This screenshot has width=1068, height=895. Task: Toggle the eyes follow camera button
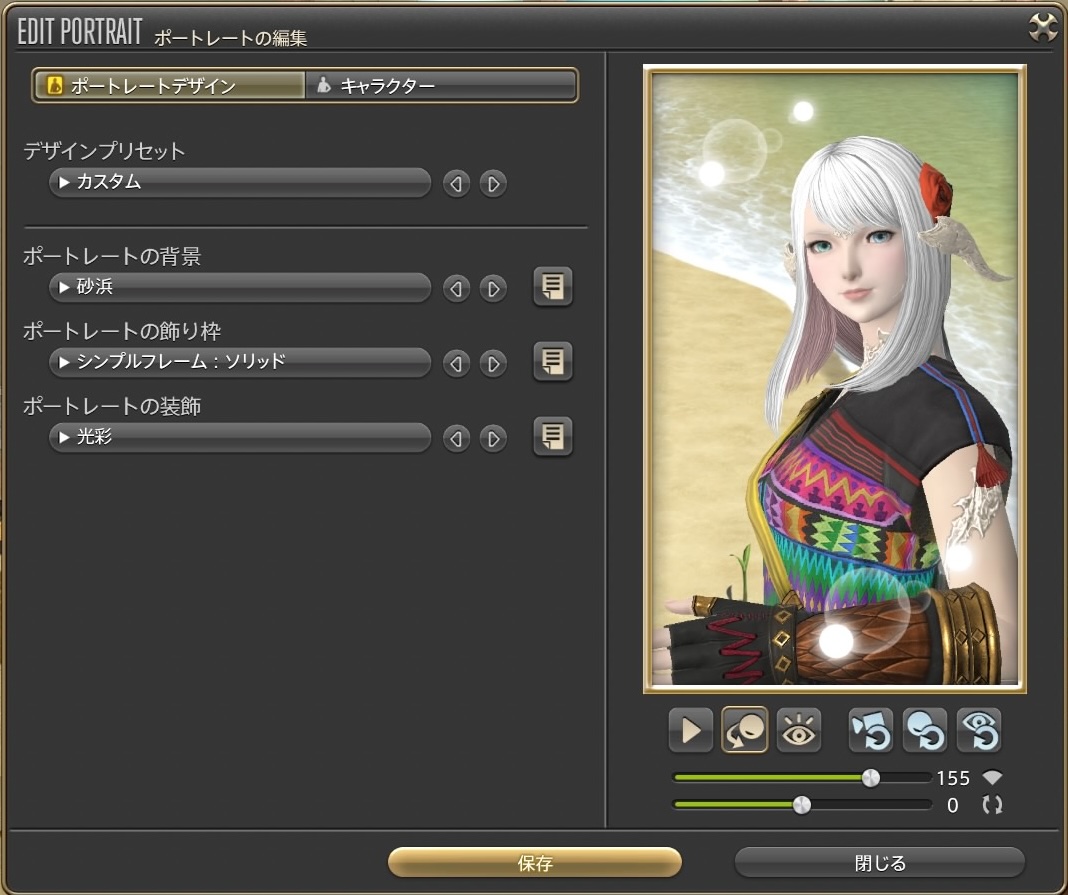tap(798, 731)
